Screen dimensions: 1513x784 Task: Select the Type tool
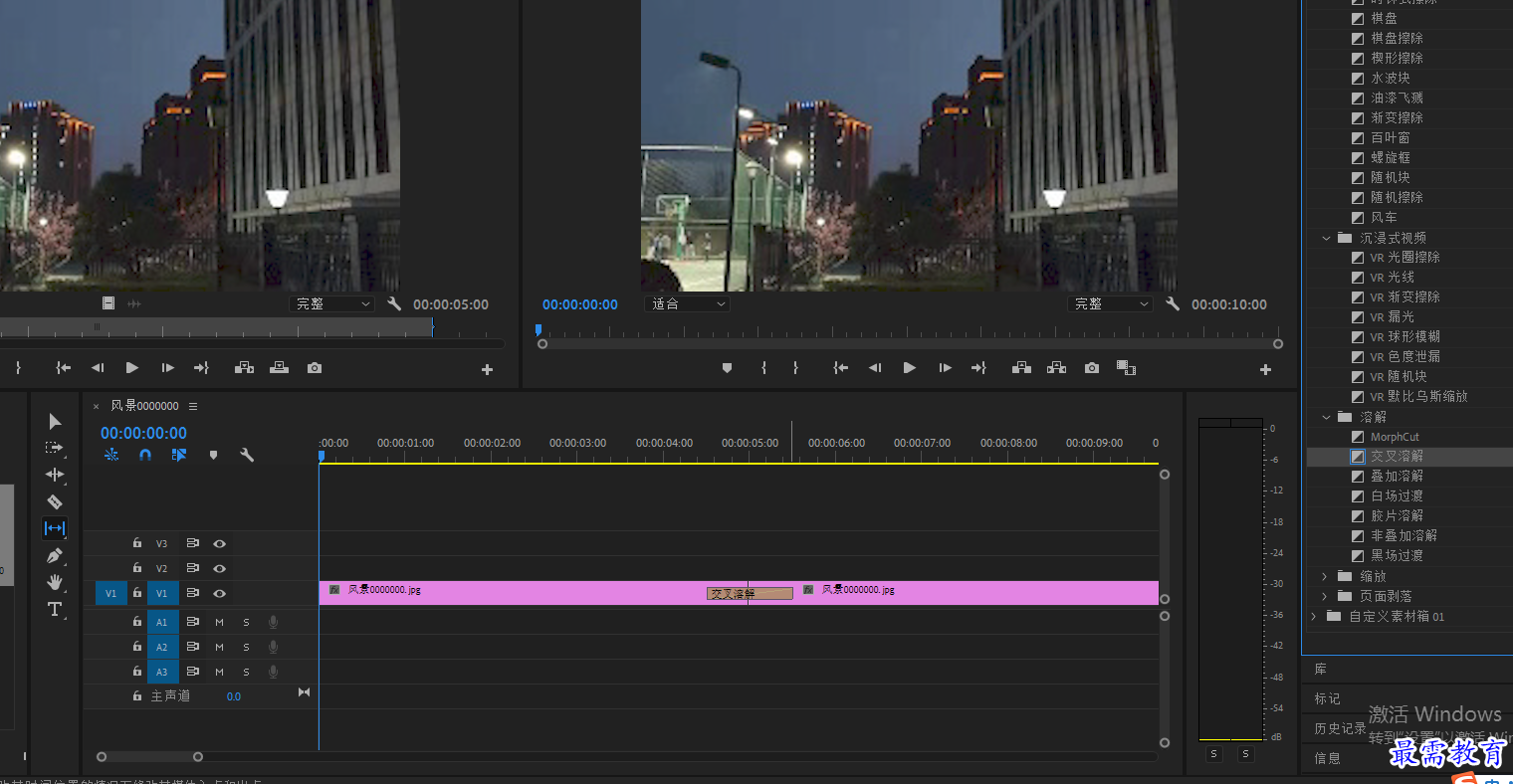(55, 609)
